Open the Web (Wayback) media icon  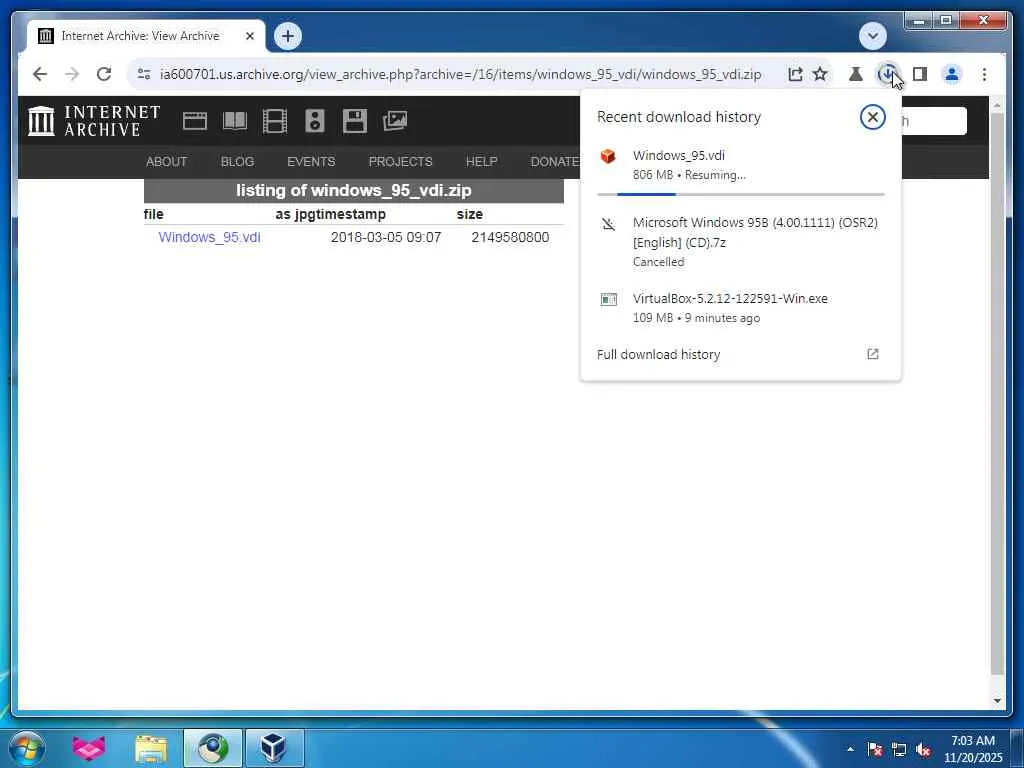pyautogui.click(x=195, y=121)
